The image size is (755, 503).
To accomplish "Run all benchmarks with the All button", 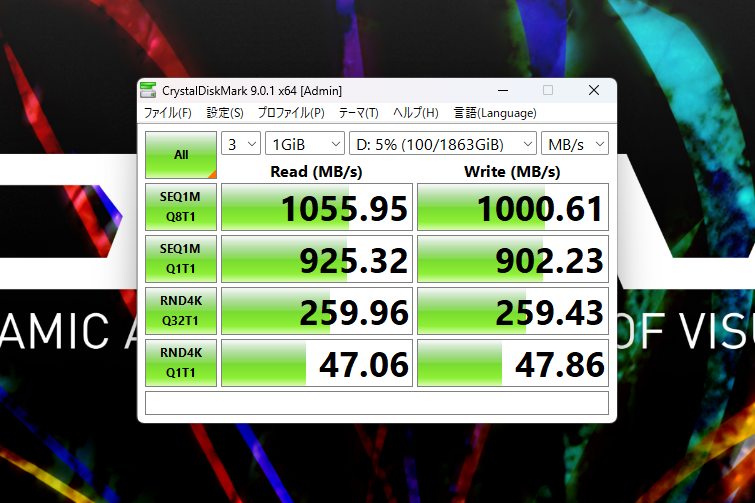I will pyautogui.click(x=181, y=155).
